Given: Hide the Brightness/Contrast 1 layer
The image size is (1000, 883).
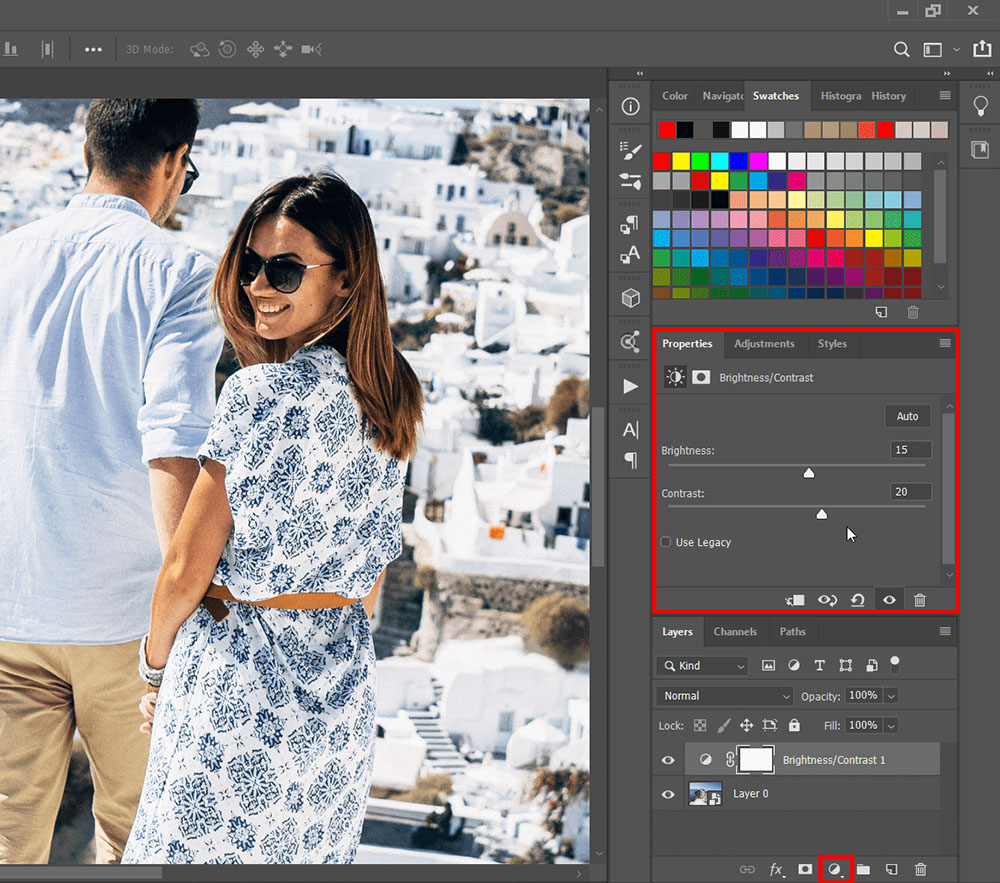Looking at the screenshot, I should [x=667, y=760].
